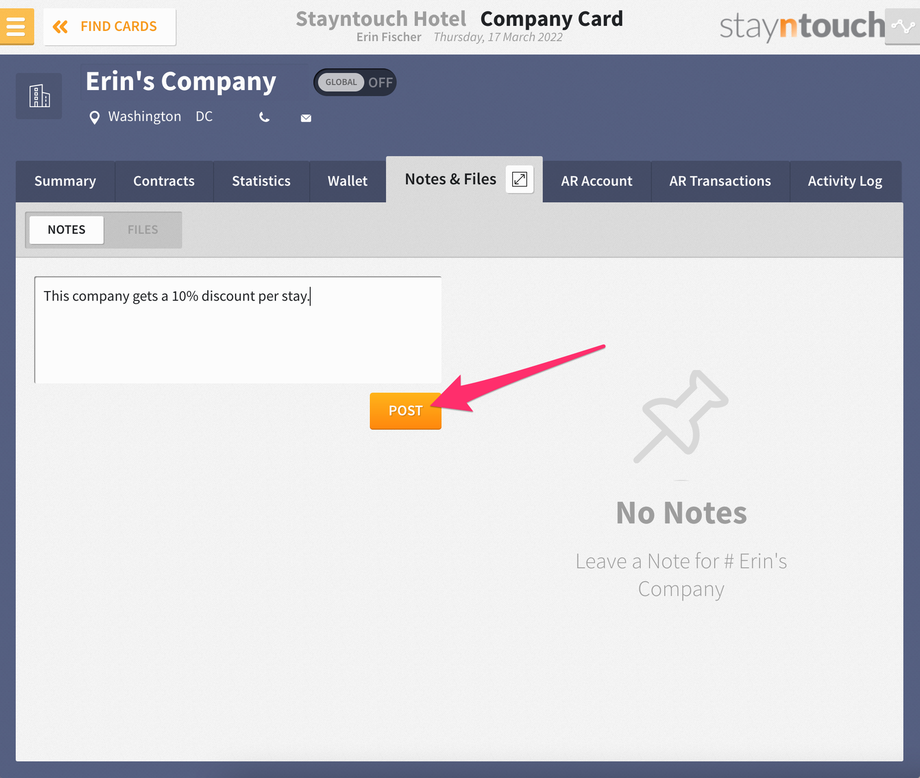View the Activity Log tab
920x778 pixels.
coord(845,181)
